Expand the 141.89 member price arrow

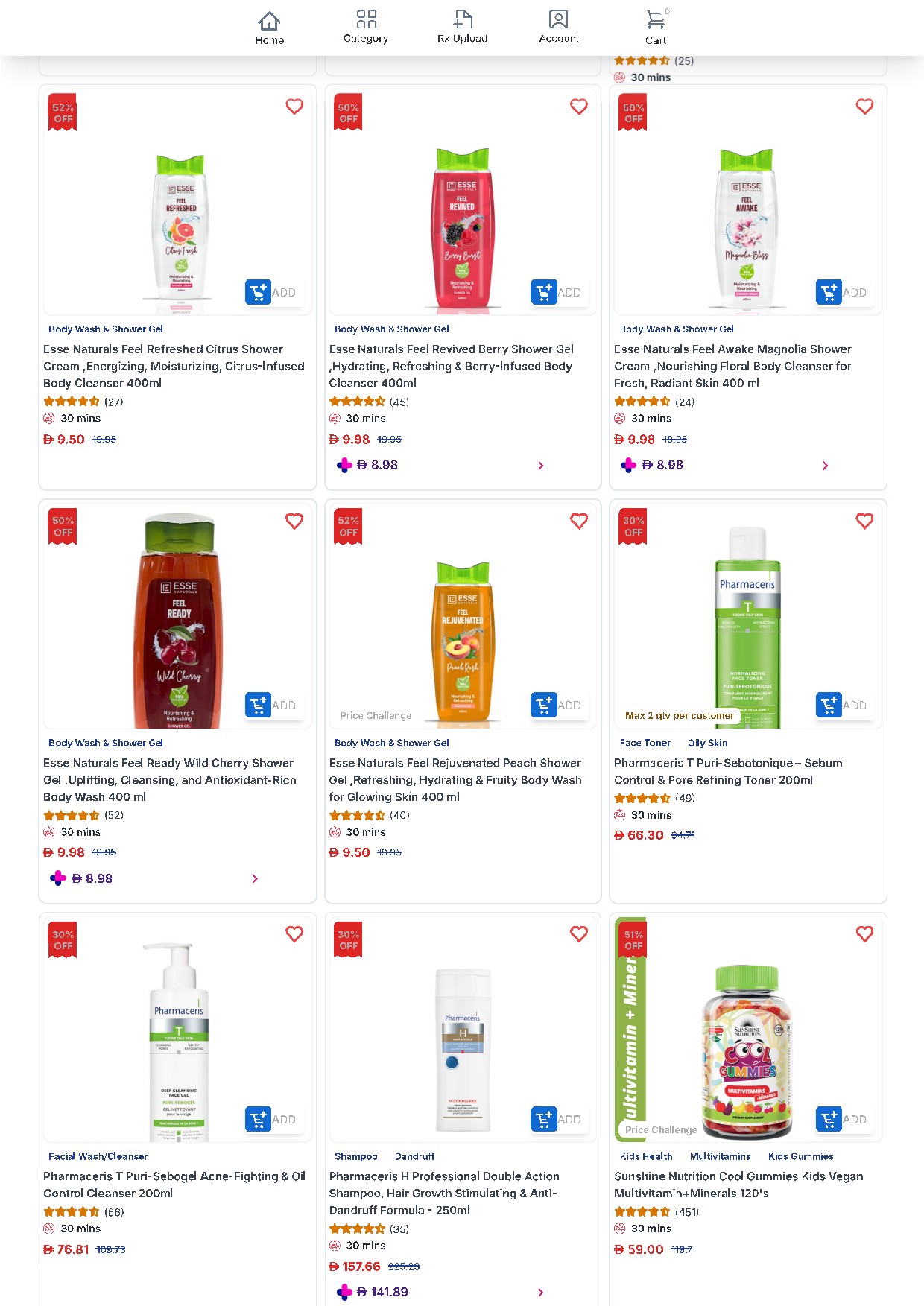(541, 1293)
